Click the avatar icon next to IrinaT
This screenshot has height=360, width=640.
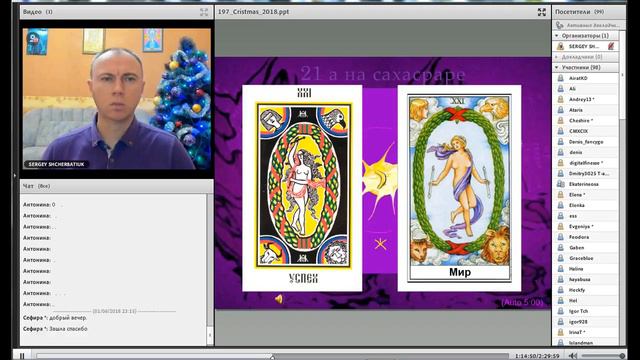pyautogui.click(x=560, y=332)
